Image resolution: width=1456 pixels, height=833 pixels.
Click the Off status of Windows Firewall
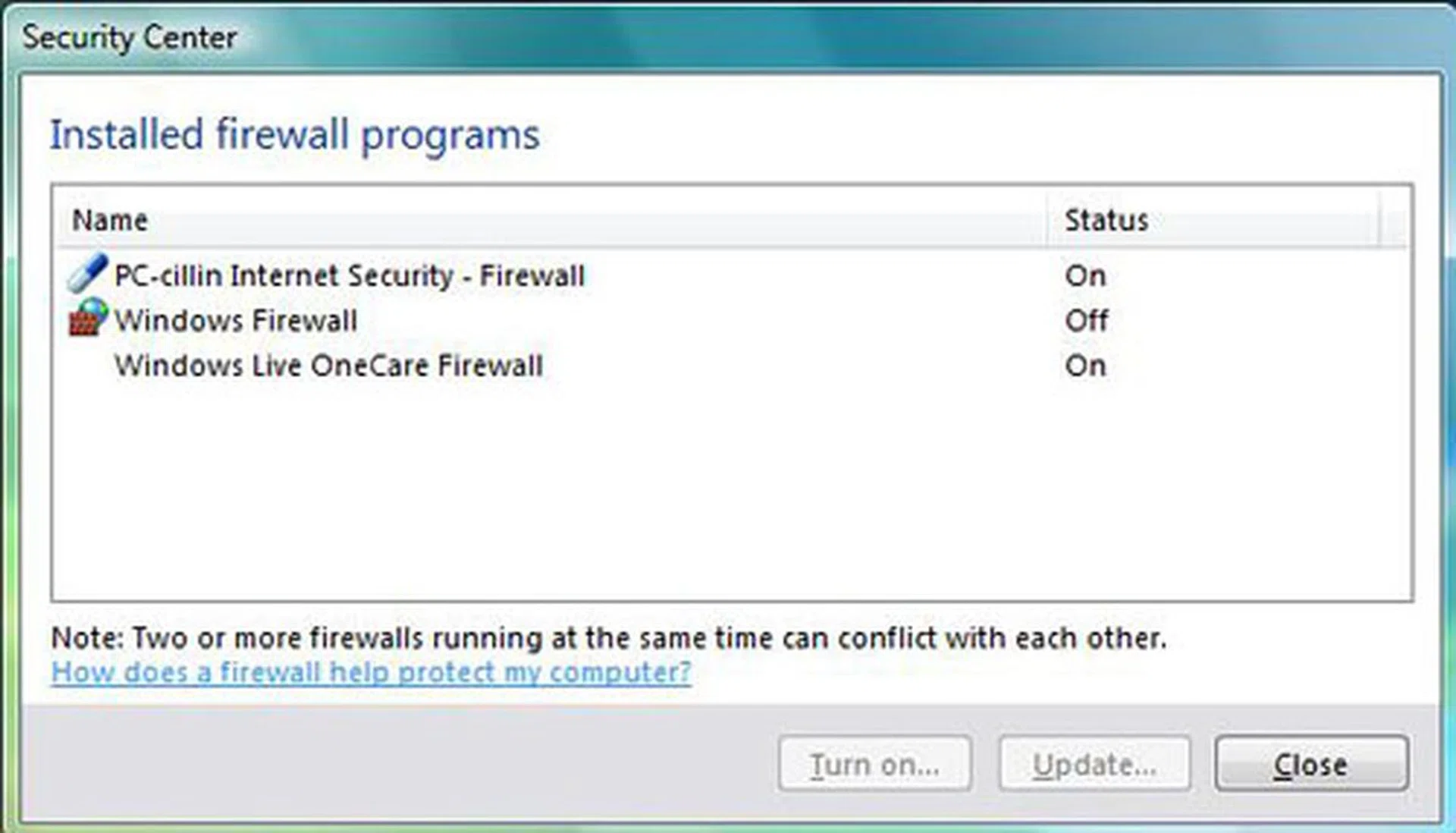1086,319
